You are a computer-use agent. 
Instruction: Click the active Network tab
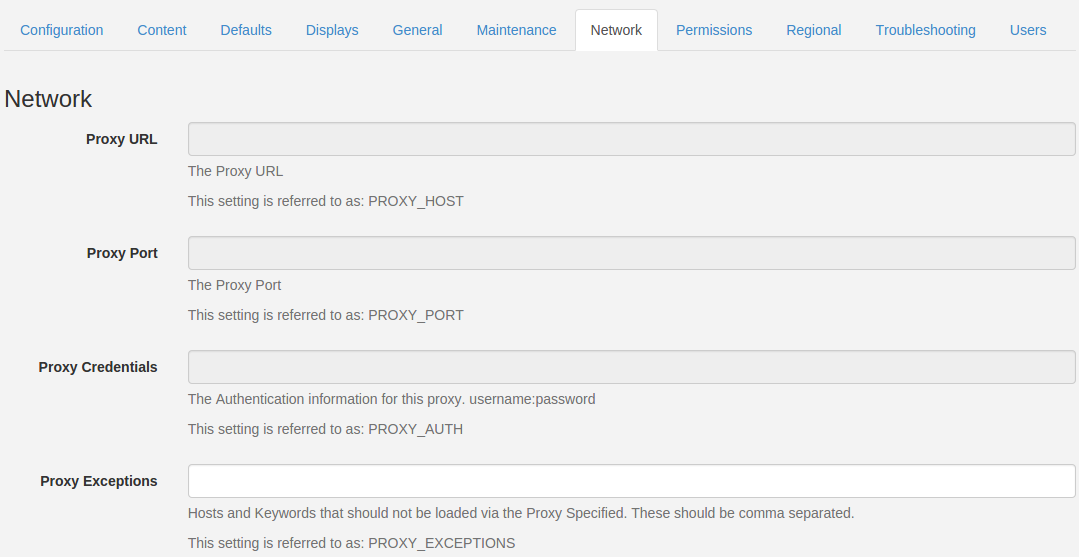point(616,30)
